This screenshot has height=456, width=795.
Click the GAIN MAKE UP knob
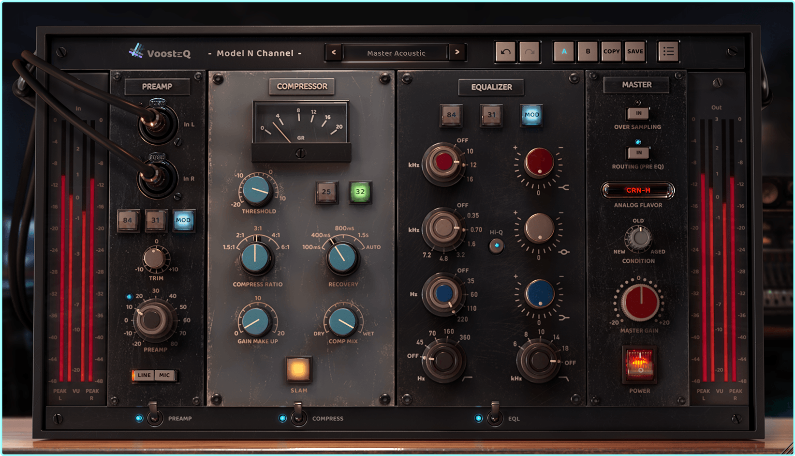click(x=256, y=321)
